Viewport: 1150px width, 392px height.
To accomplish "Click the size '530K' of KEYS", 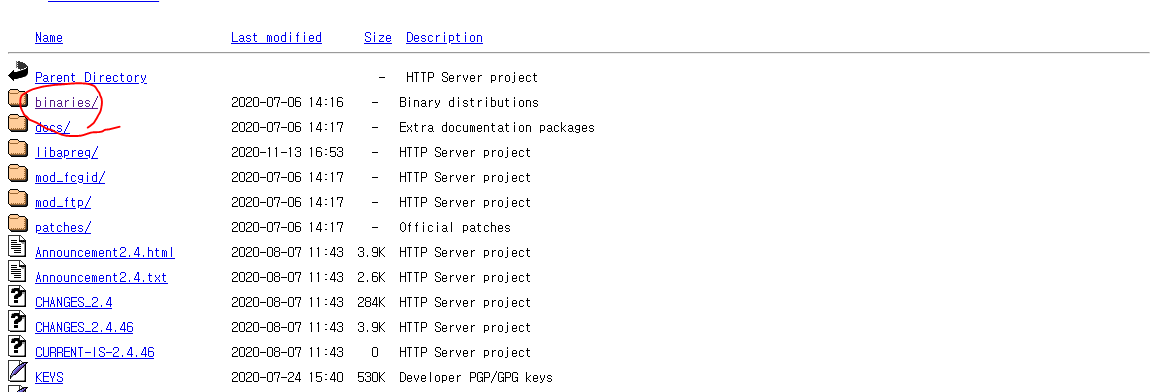I will [371, 377].
